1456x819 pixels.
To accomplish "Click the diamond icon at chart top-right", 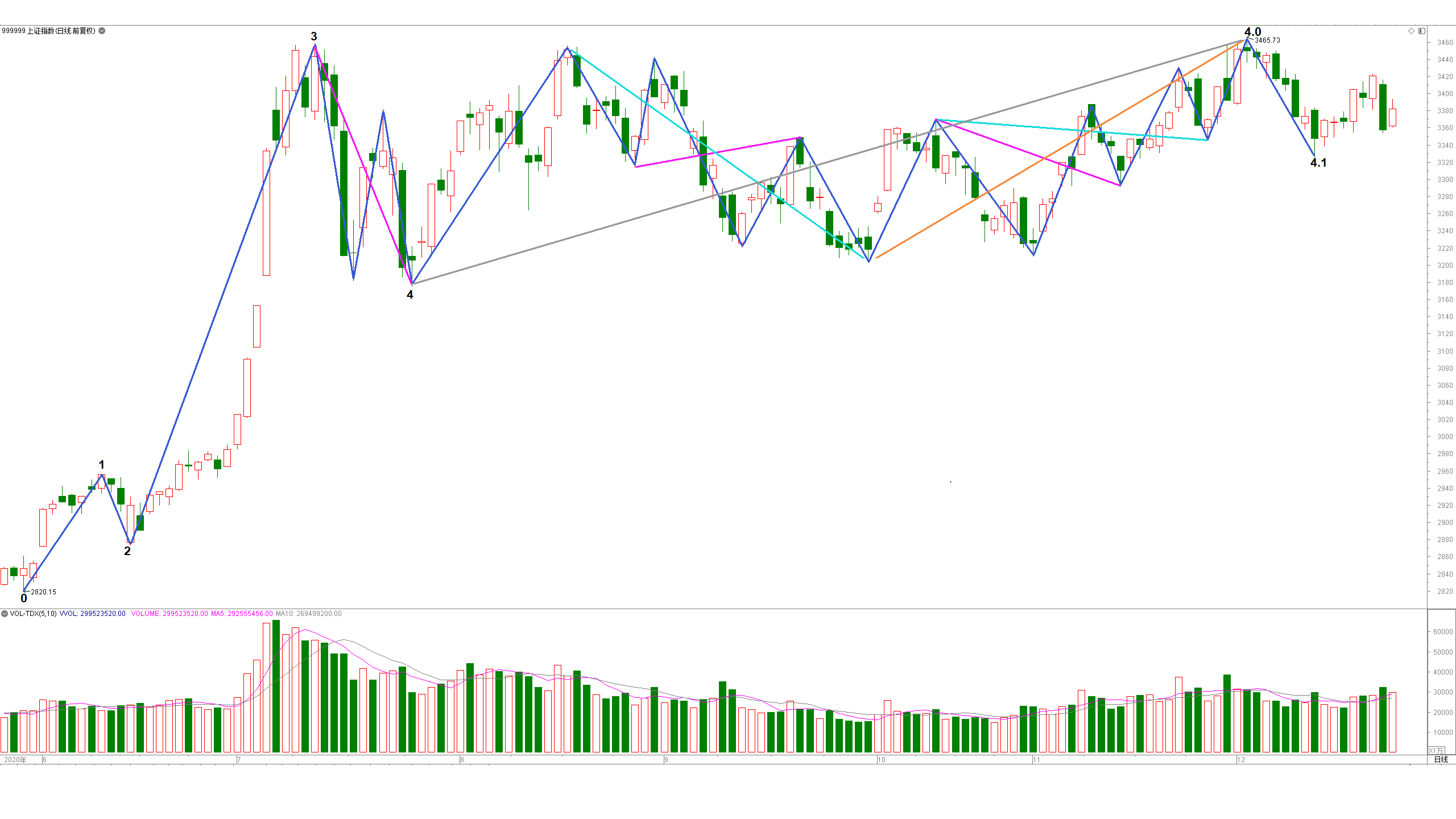I will [x=1411, y=31].
